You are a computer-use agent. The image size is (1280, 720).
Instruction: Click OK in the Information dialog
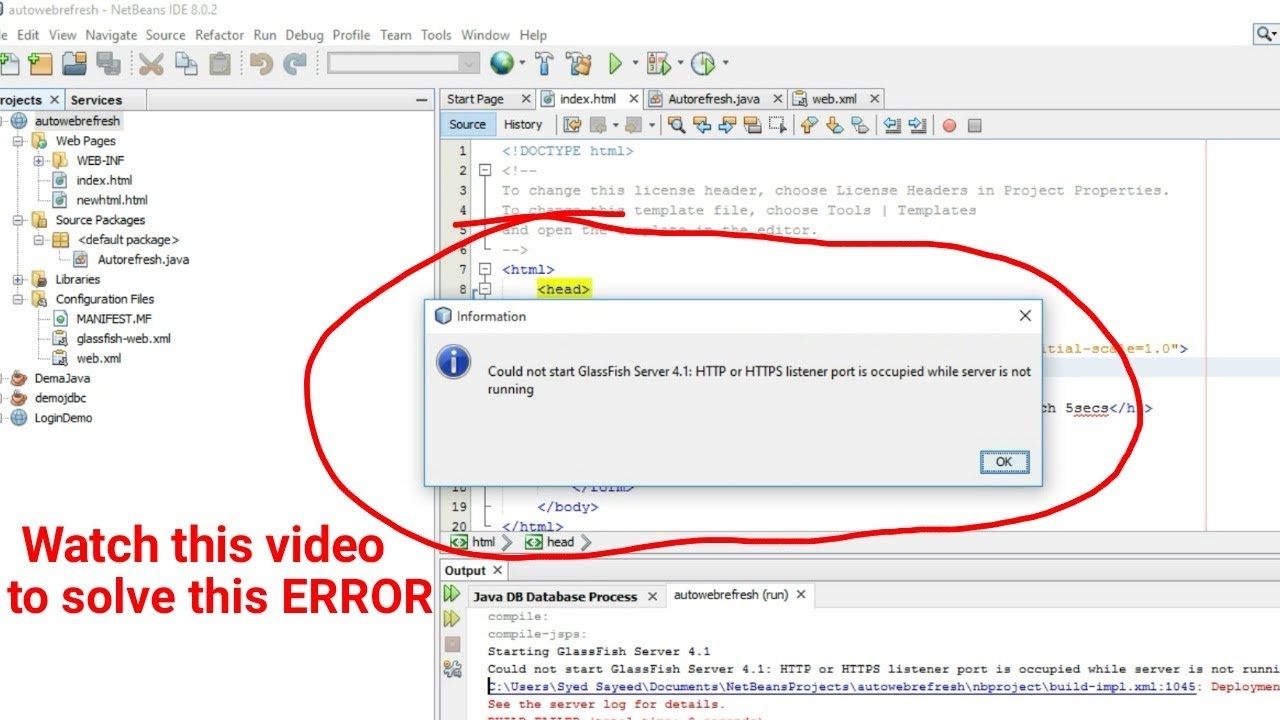1004,462
